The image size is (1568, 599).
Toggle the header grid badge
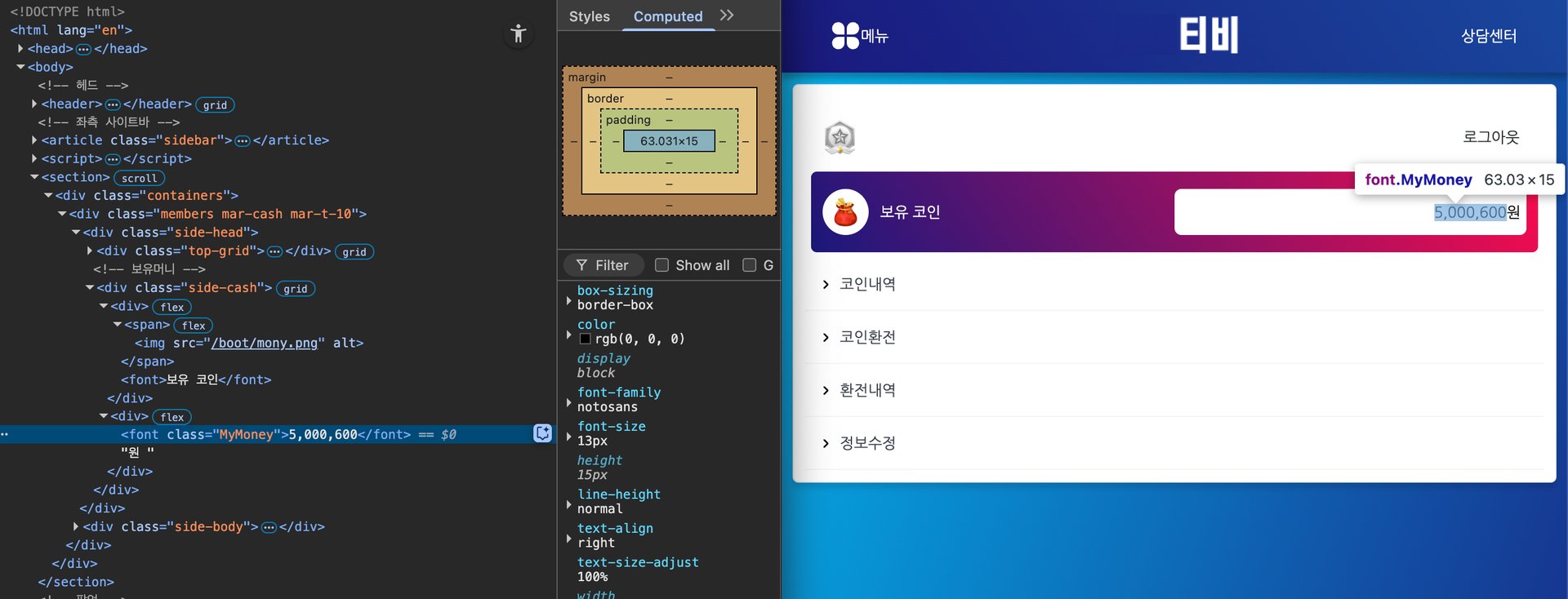click(215, 104)
